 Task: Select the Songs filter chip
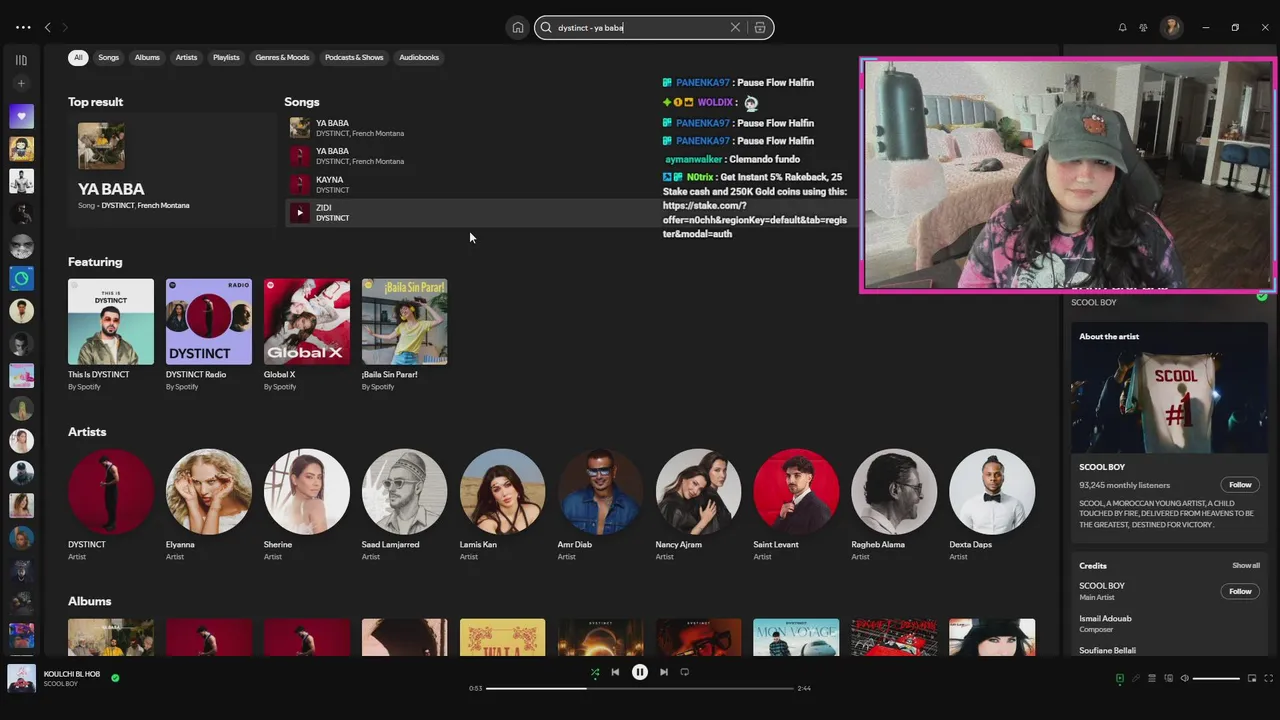click(x=108, y=57)
